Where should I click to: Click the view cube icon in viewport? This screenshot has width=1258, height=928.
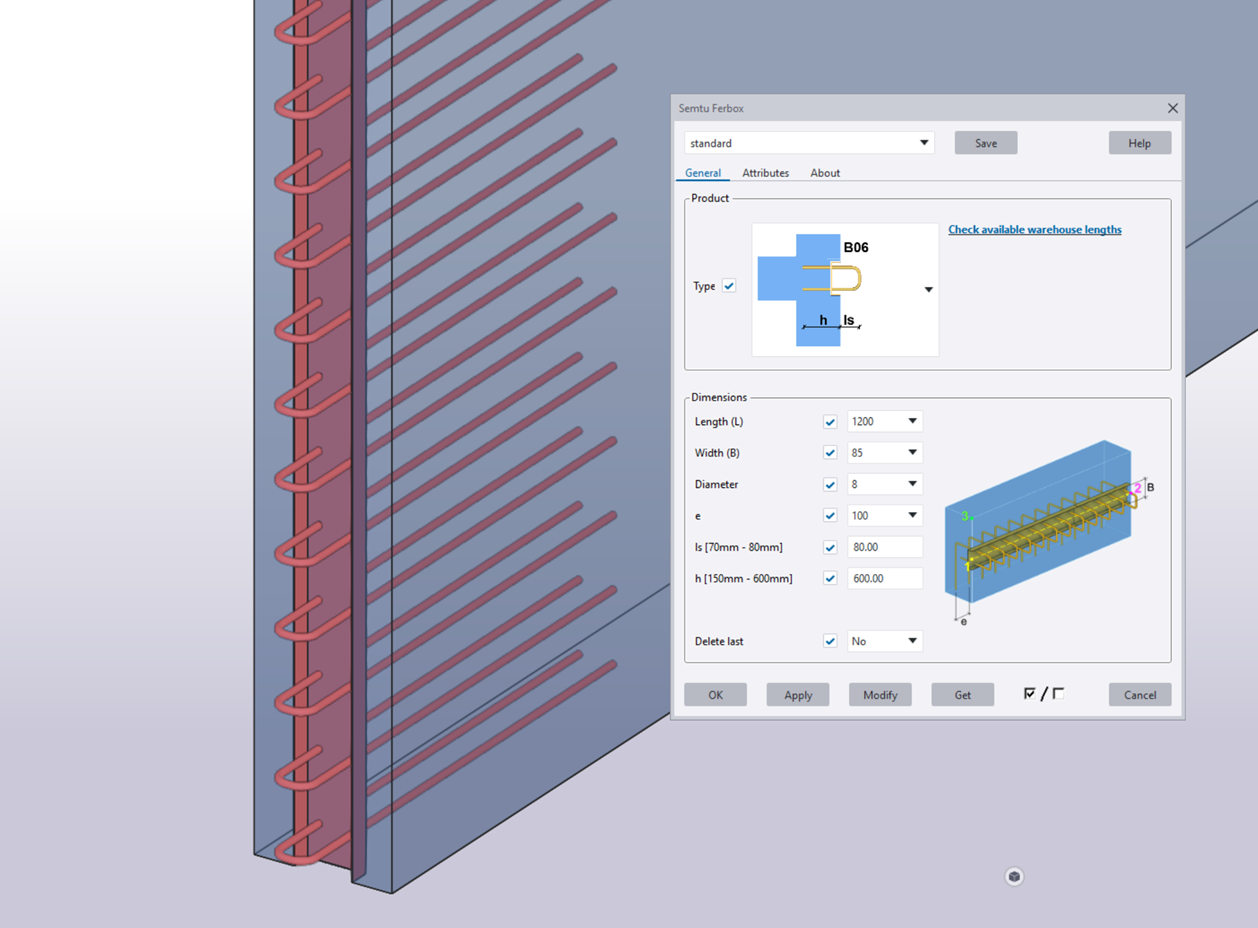point(1014,877)
